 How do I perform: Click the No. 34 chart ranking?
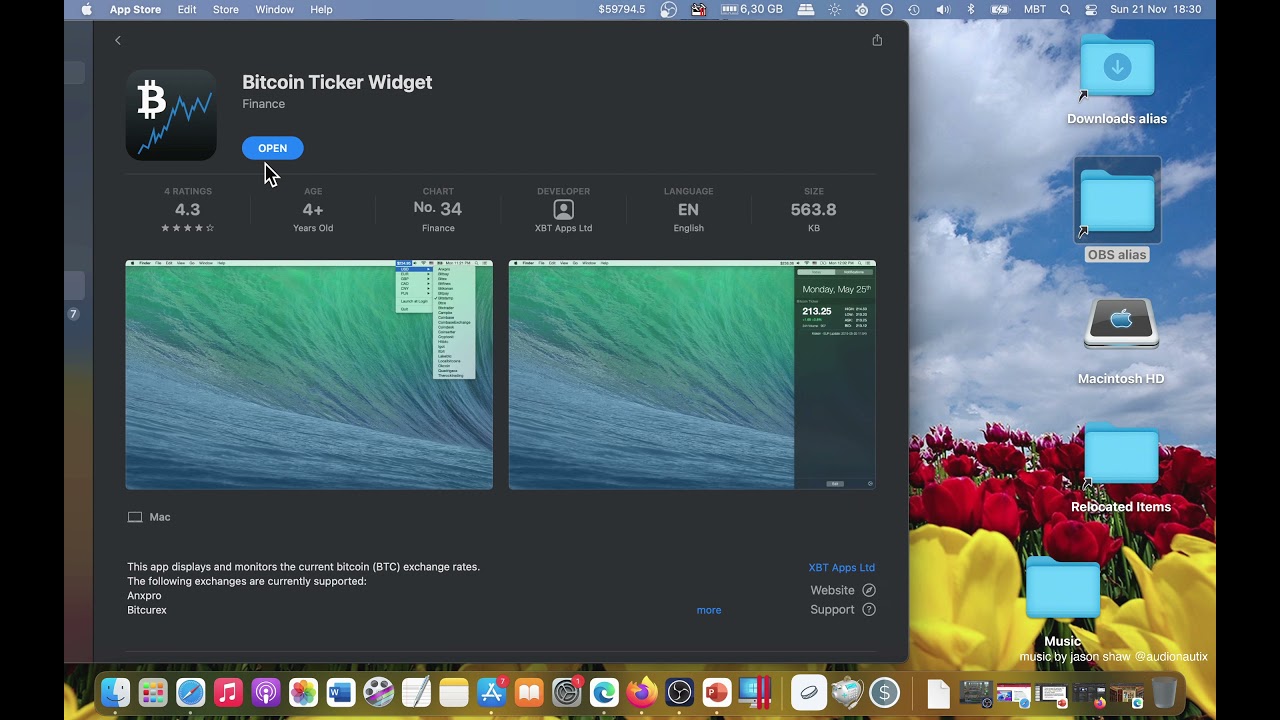click(x=438, y=209)
